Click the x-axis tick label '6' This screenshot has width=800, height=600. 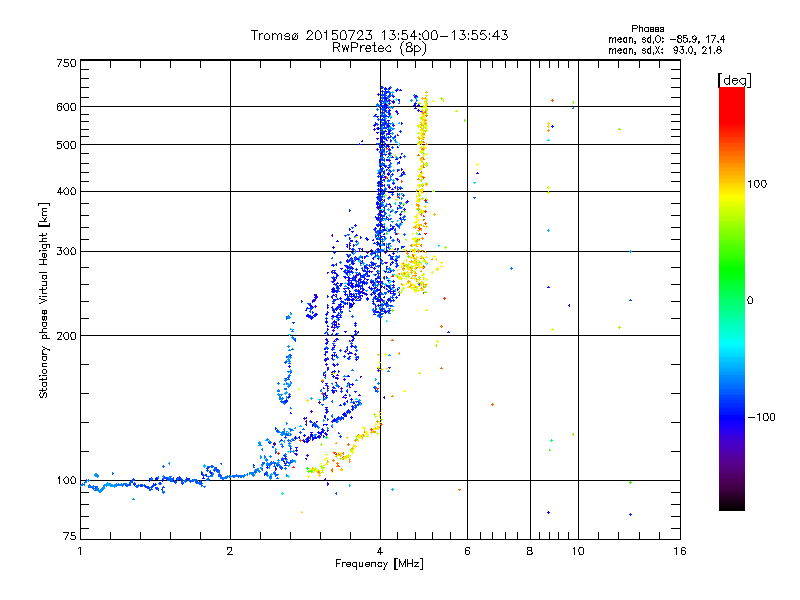467,551
